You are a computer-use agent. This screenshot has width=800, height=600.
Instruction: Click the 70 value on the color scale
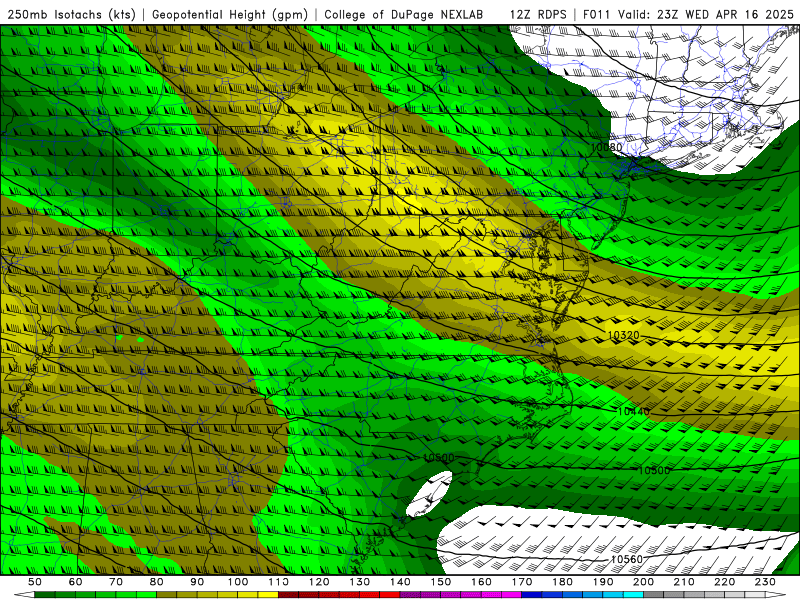pos(116,582)
